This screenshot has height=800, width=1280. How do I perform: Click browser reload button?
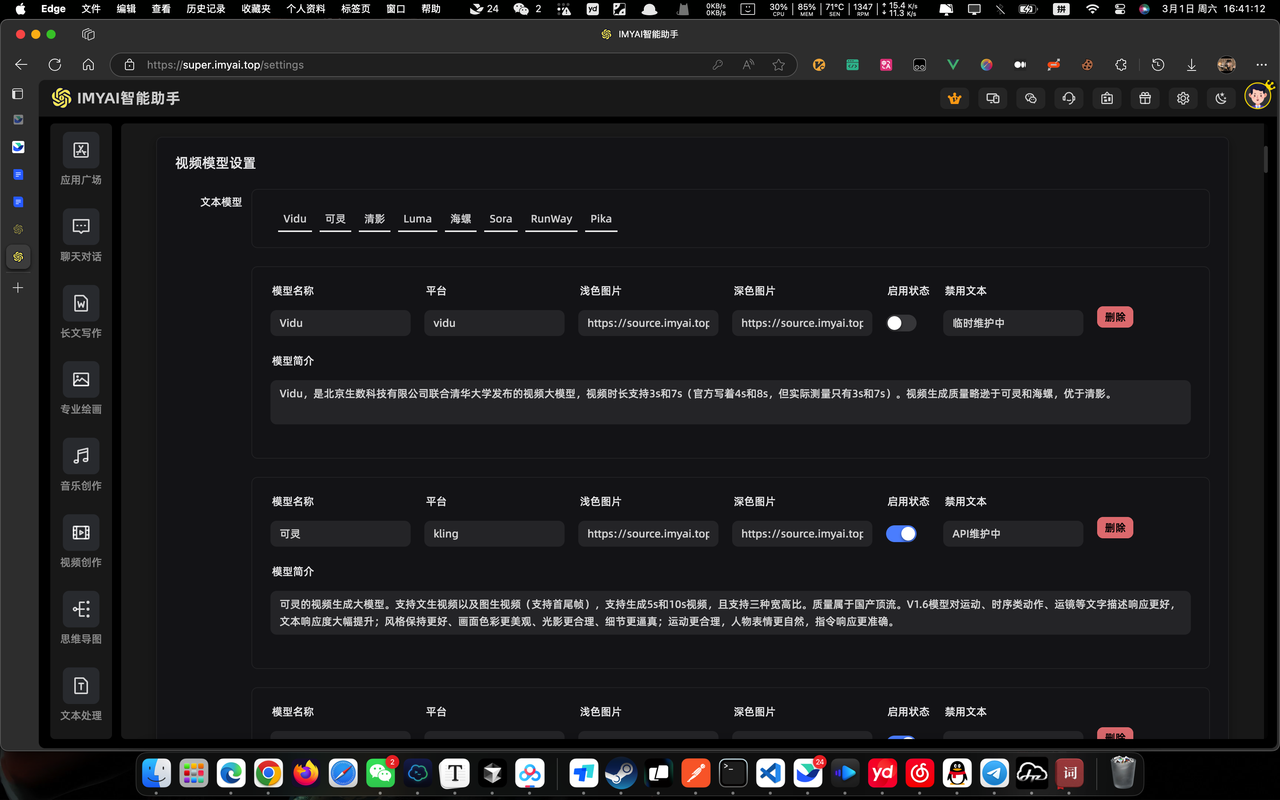point(55,65)
